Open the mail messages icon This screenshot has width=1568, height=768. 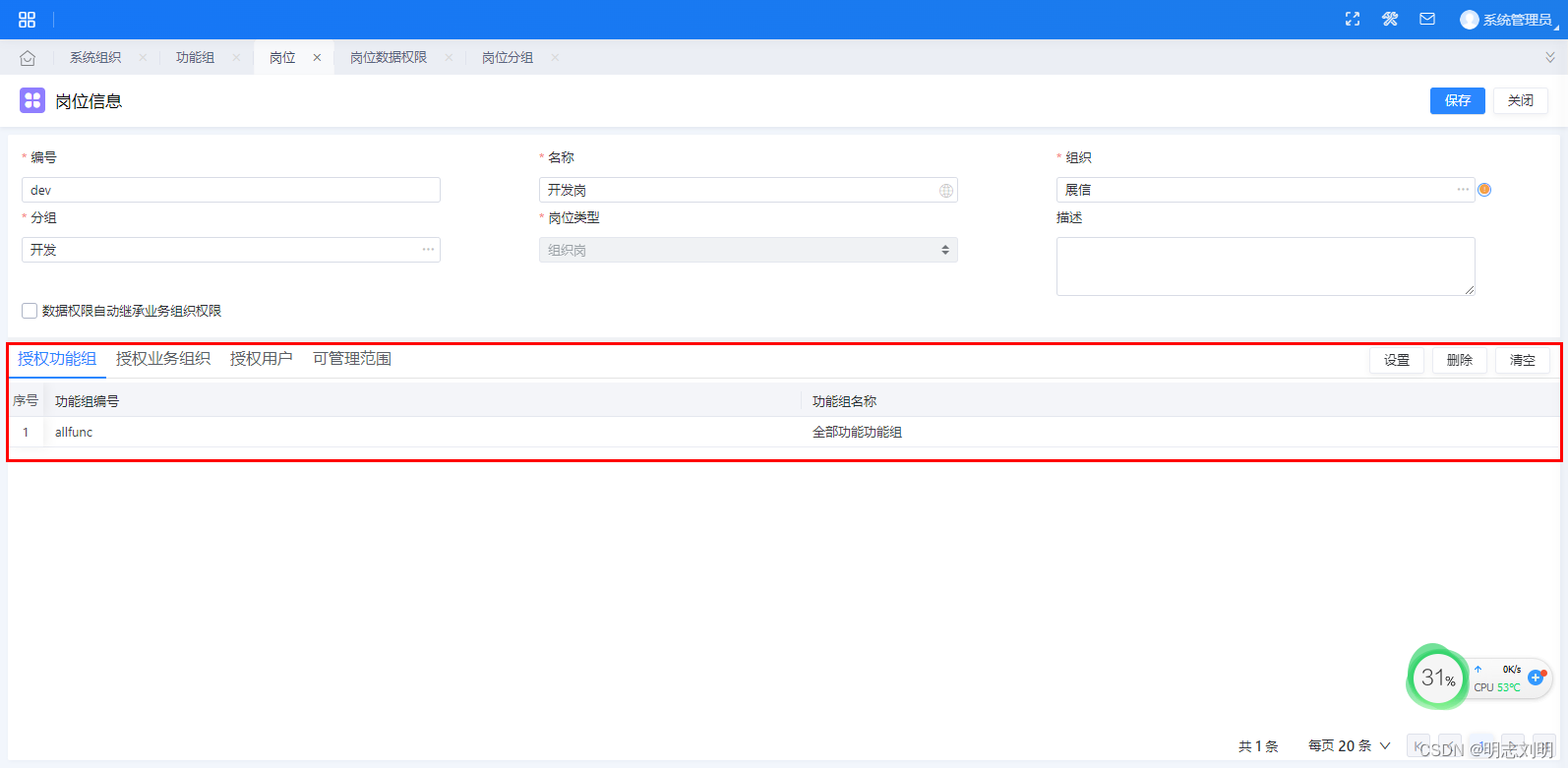tap(1427, 19)
